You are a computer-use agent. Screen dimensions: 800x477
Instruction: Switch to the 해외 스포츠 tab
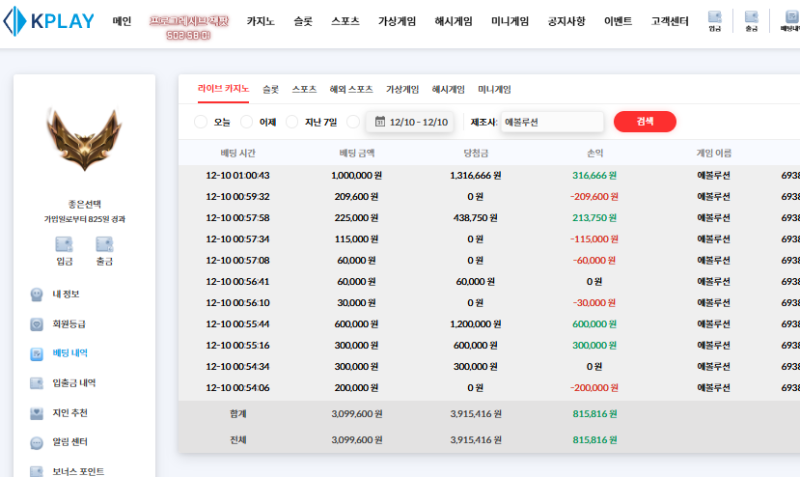coord(351,89)
